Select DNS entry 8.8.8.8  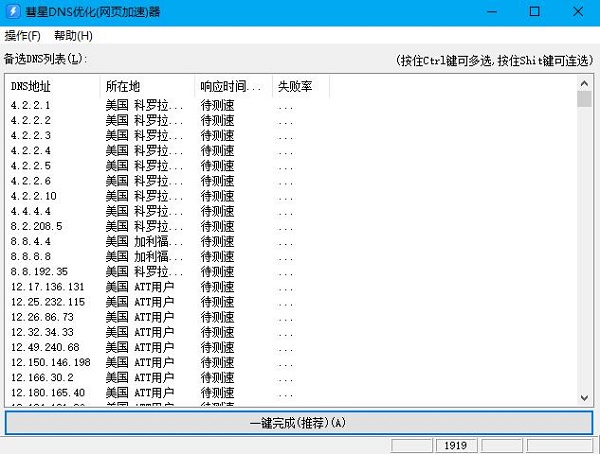pos(29,256)
